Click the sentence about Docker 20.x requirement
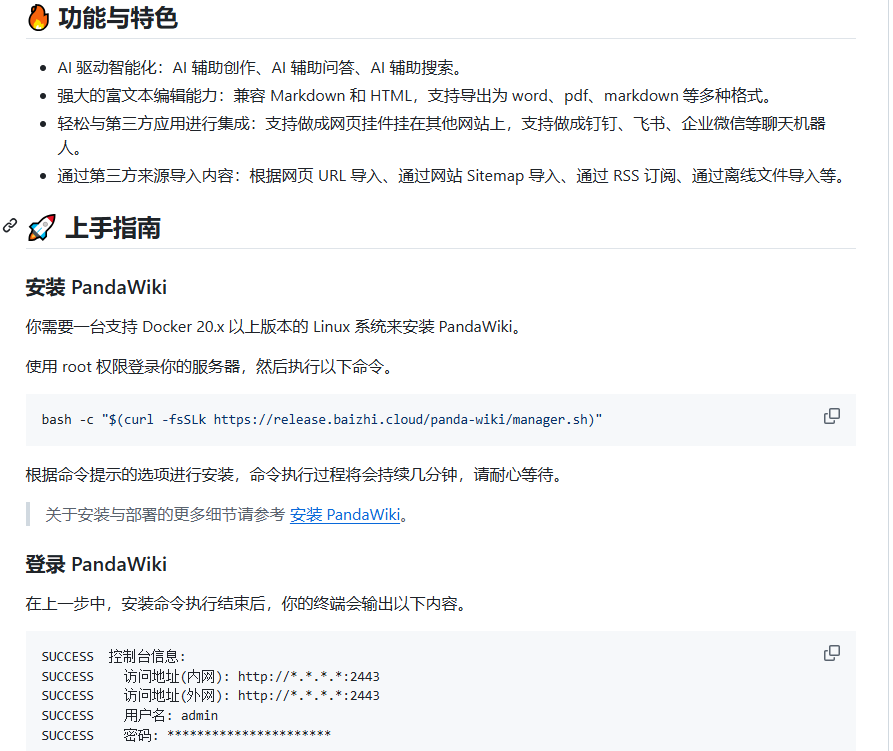This screenshot has width=893, height=751. click(275, 327)
